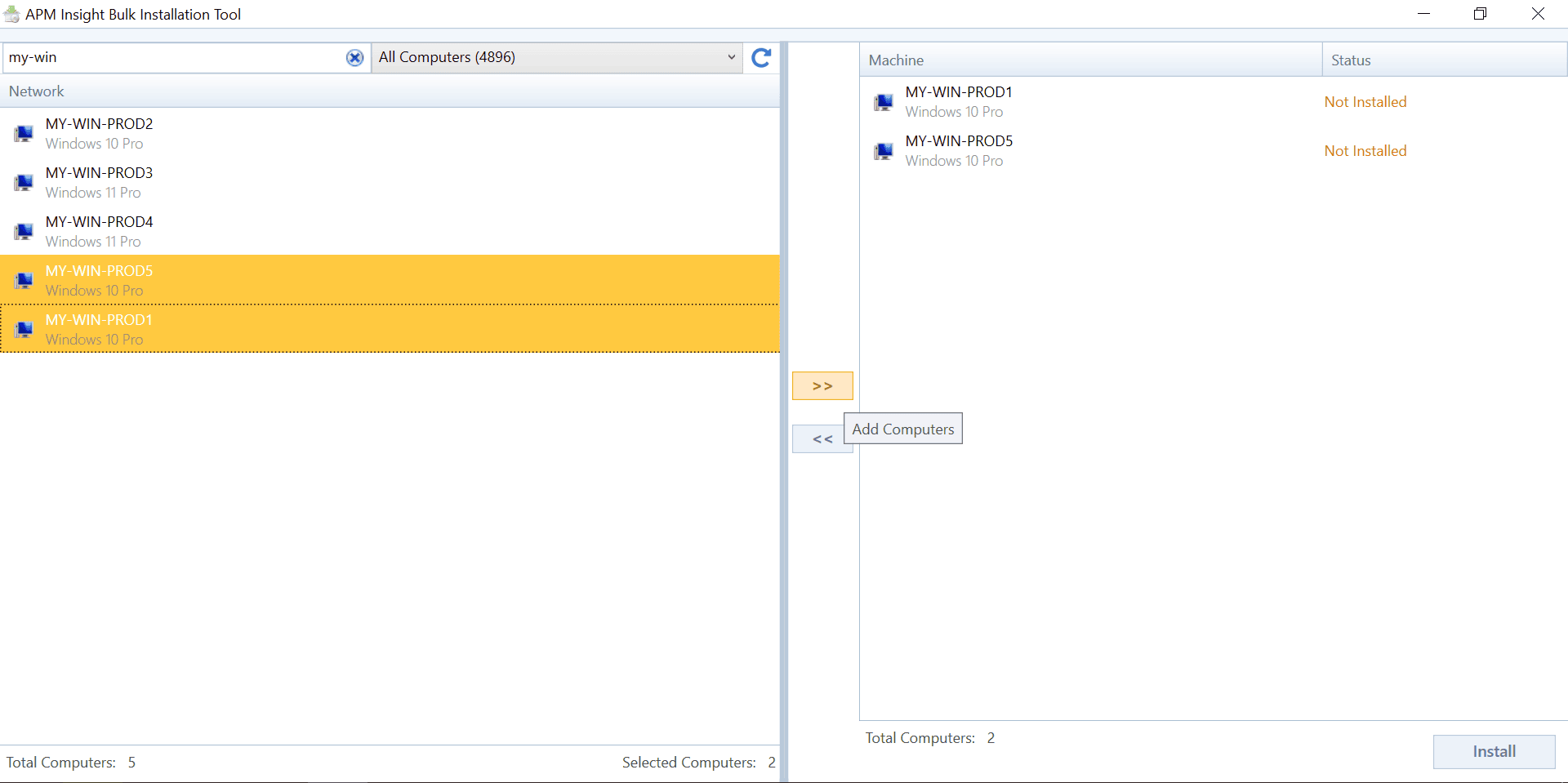Select MY-WIN-PROD3 Windows 11 Pro entry
This screenshot has width=1568, height=783.
pyautogui.click(x=390, y=182)
